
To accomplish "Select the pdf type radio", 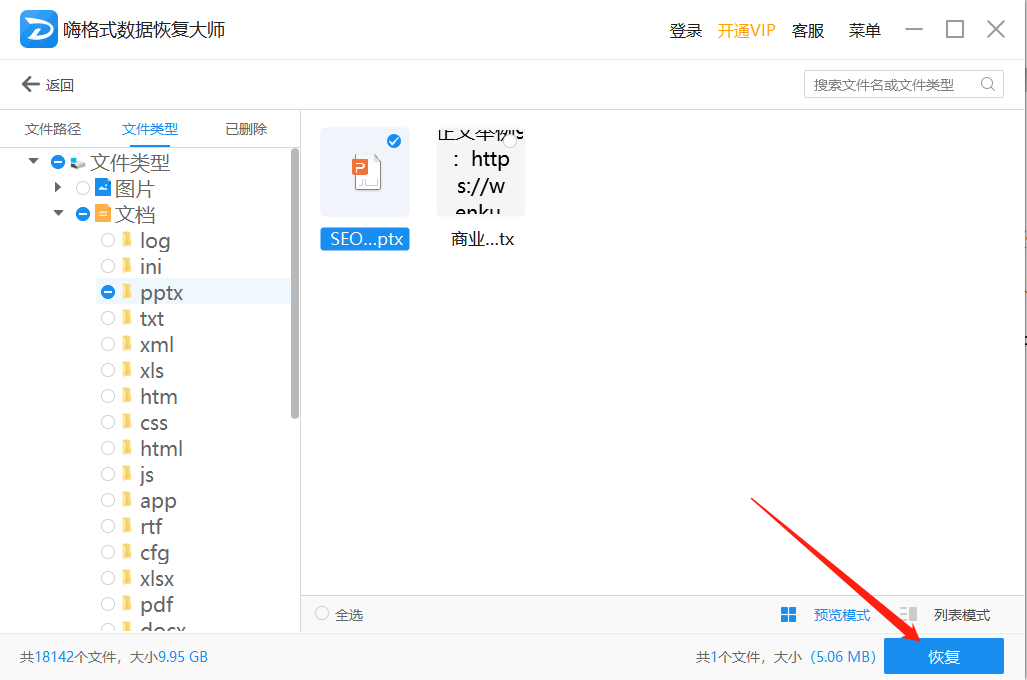I will pos(108,603).
